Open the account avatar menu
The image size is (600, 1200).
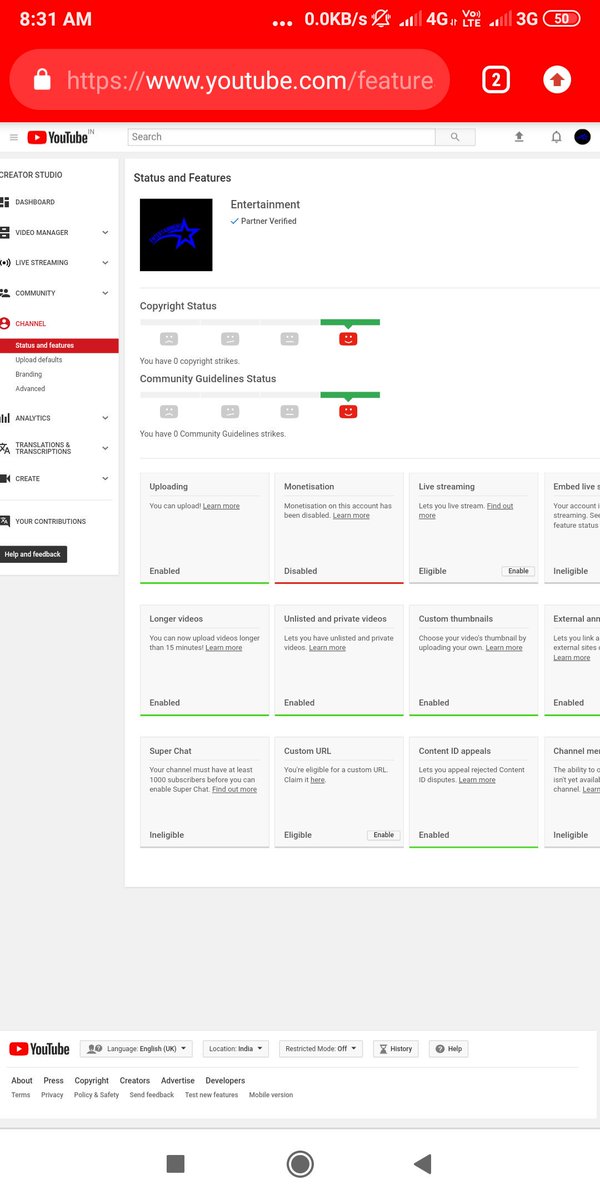click(583, 137)
